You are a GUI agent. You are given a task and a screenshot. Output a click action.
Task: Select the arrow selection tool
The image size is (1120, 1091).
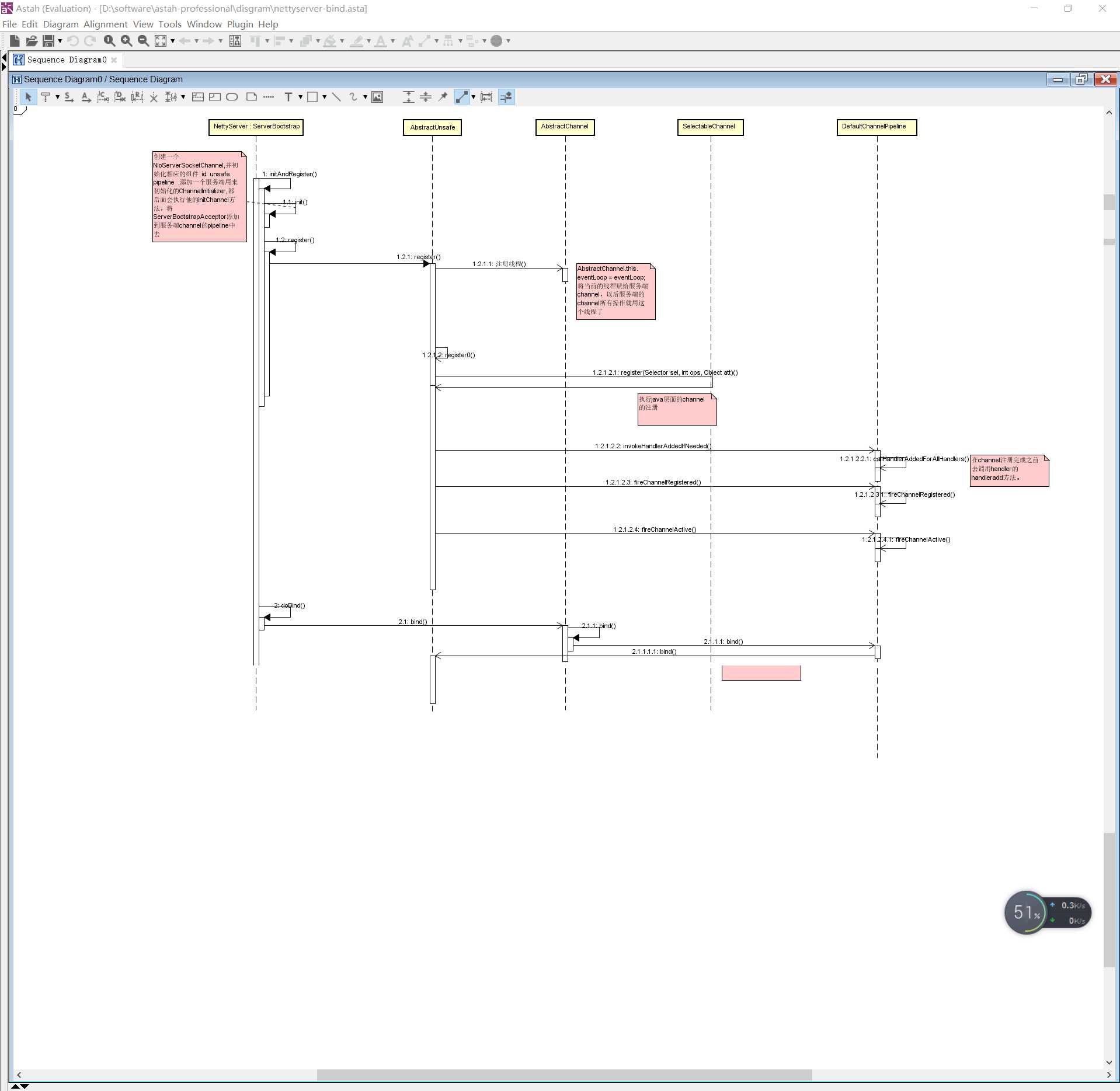click(x=28, y=97)
